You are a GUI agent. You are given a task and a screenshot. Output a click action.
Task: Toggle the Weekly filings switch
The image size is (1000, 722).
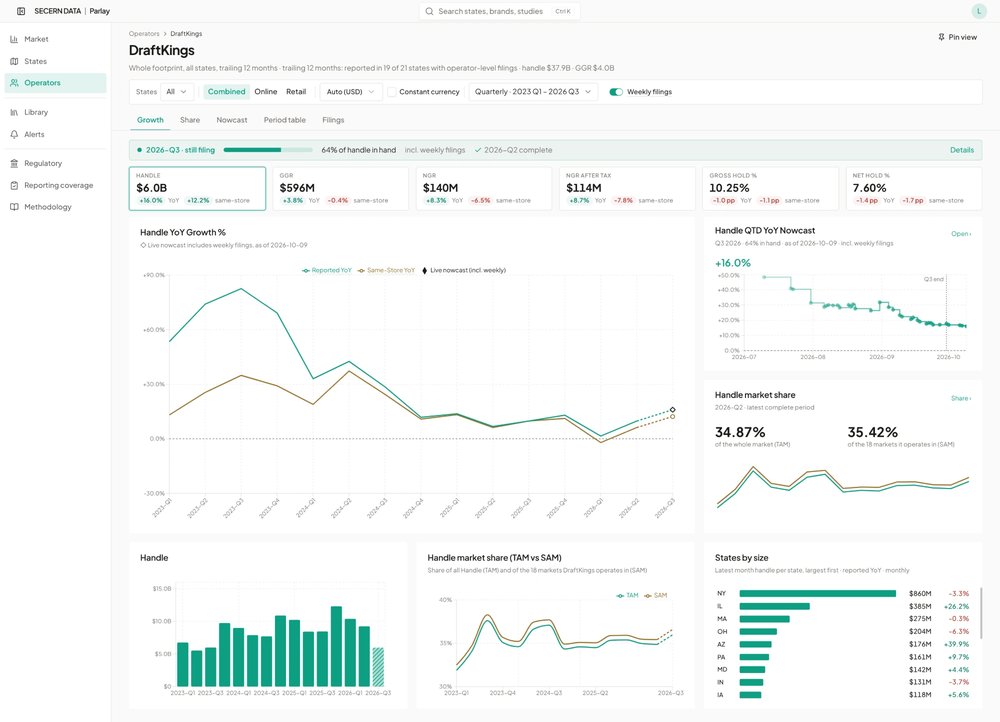(x=616, y=92)
